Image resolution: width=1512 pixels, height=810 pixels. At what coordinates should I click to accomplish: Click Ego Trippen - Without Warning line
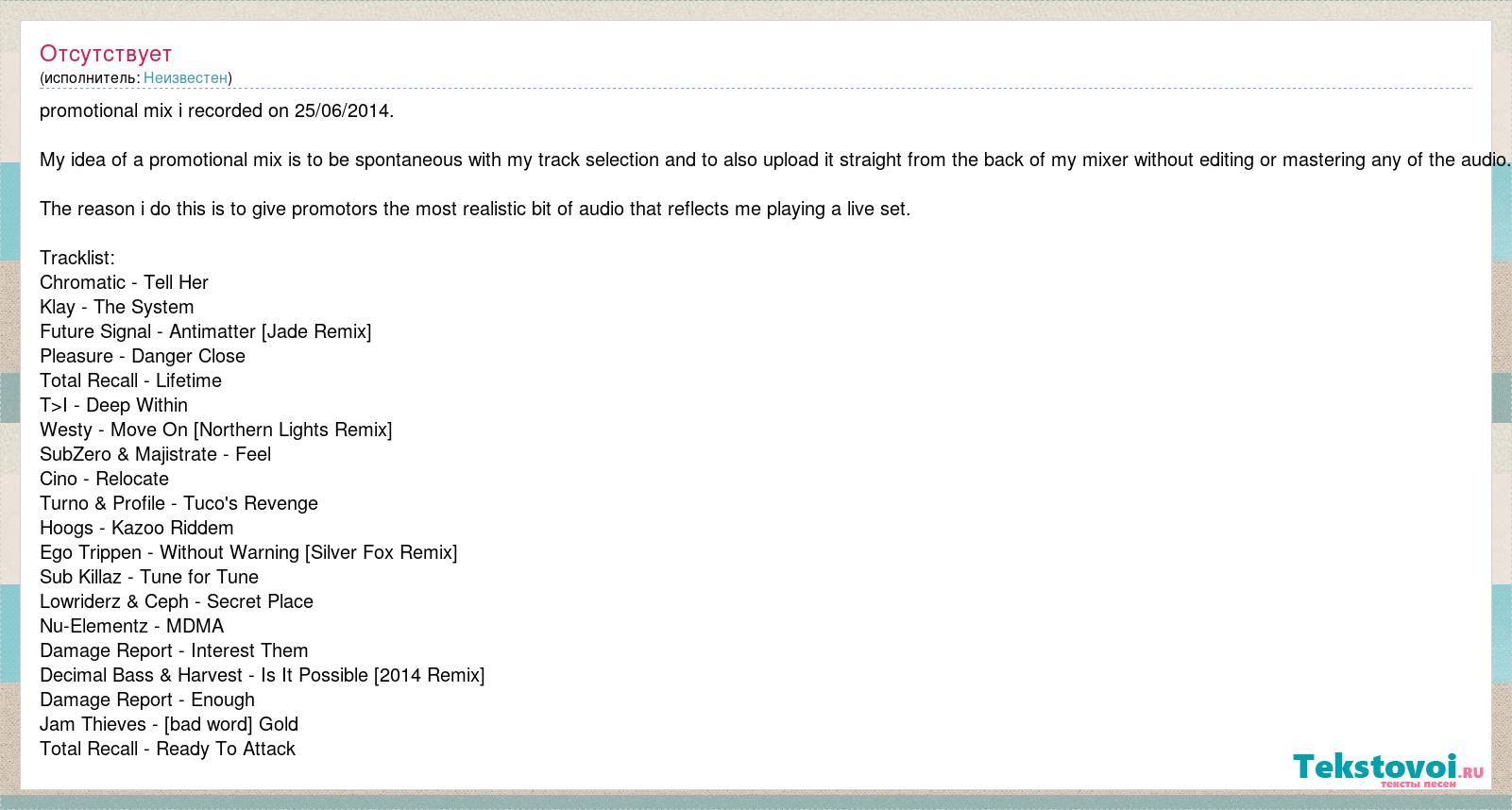pyautogui.click(x=248, y=552)
